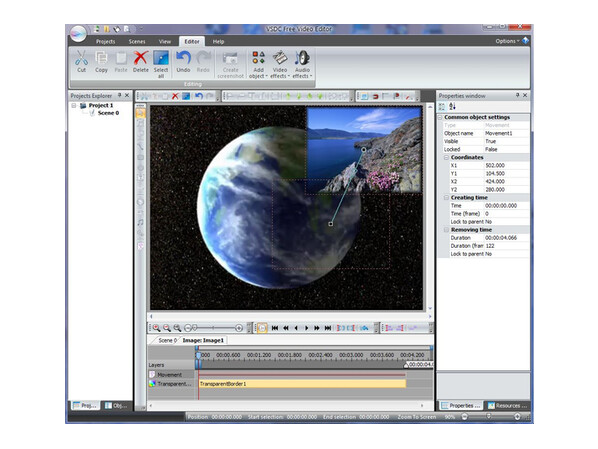Select the line tool in side toolbar
Viewport: 598px width, 449px height.
coord(140,147)
